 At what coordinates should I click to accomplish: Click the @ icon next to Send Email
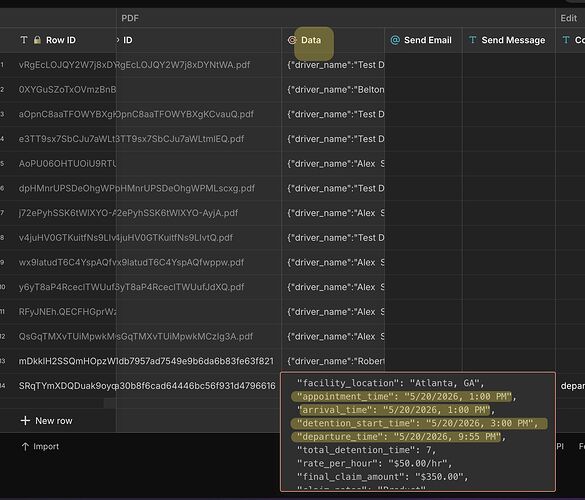coord(395,40)
